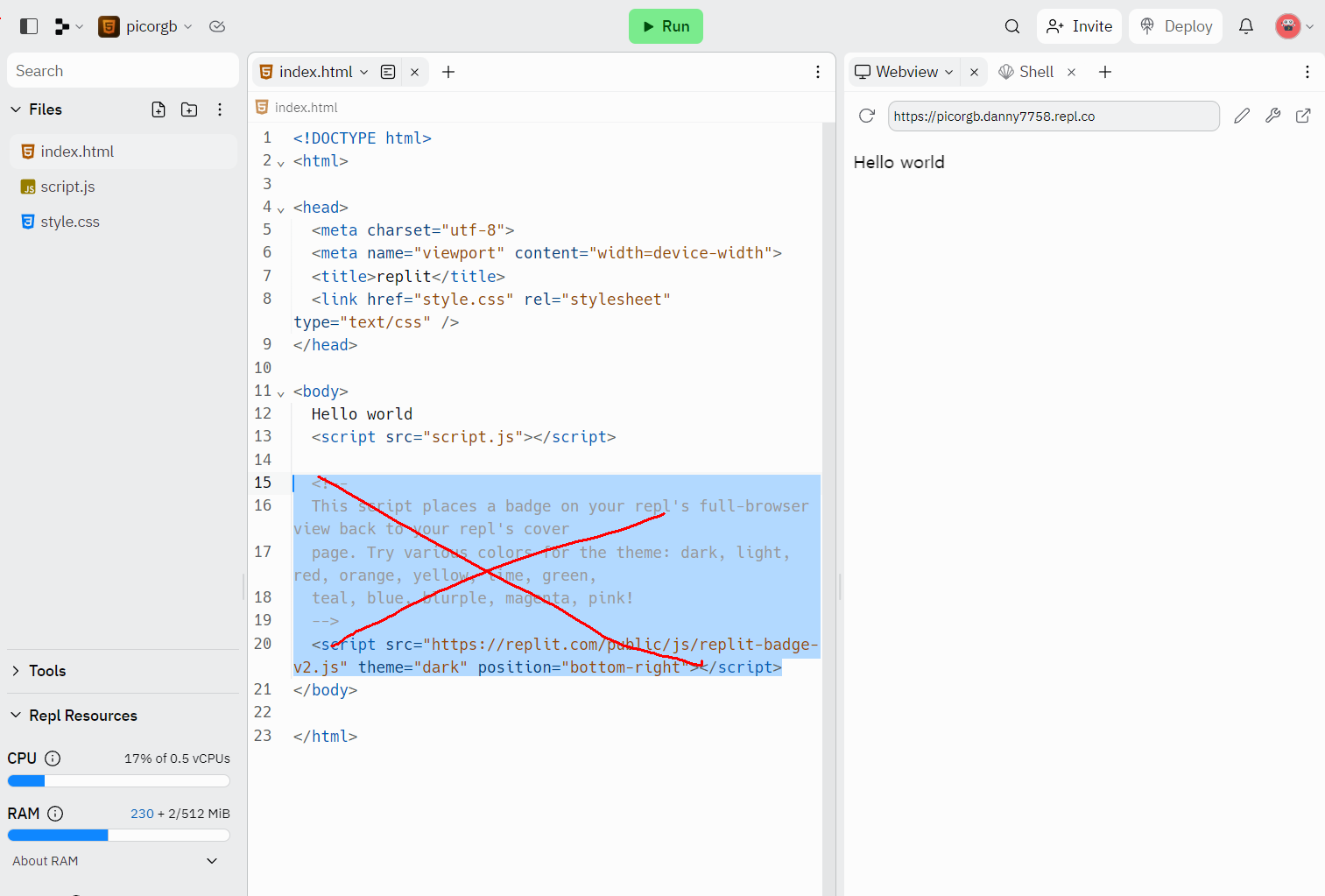This screenshot has width=1325, height=896.
Task: Fold the head tag on line 4
Action: [281, 209]
